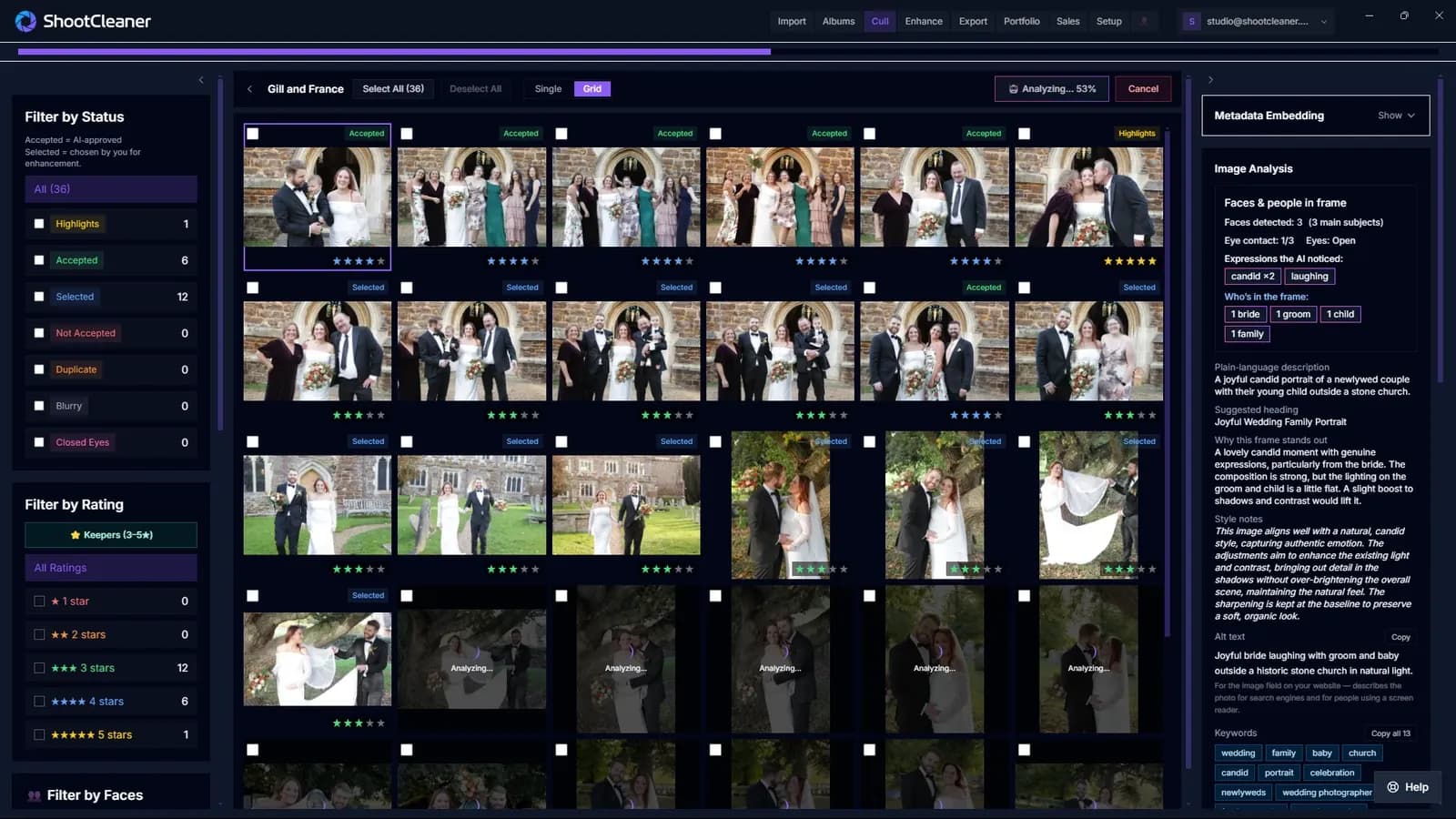Open the bride holding veil thumbnail
This screenshot has height=819, width=1456.
318,660
